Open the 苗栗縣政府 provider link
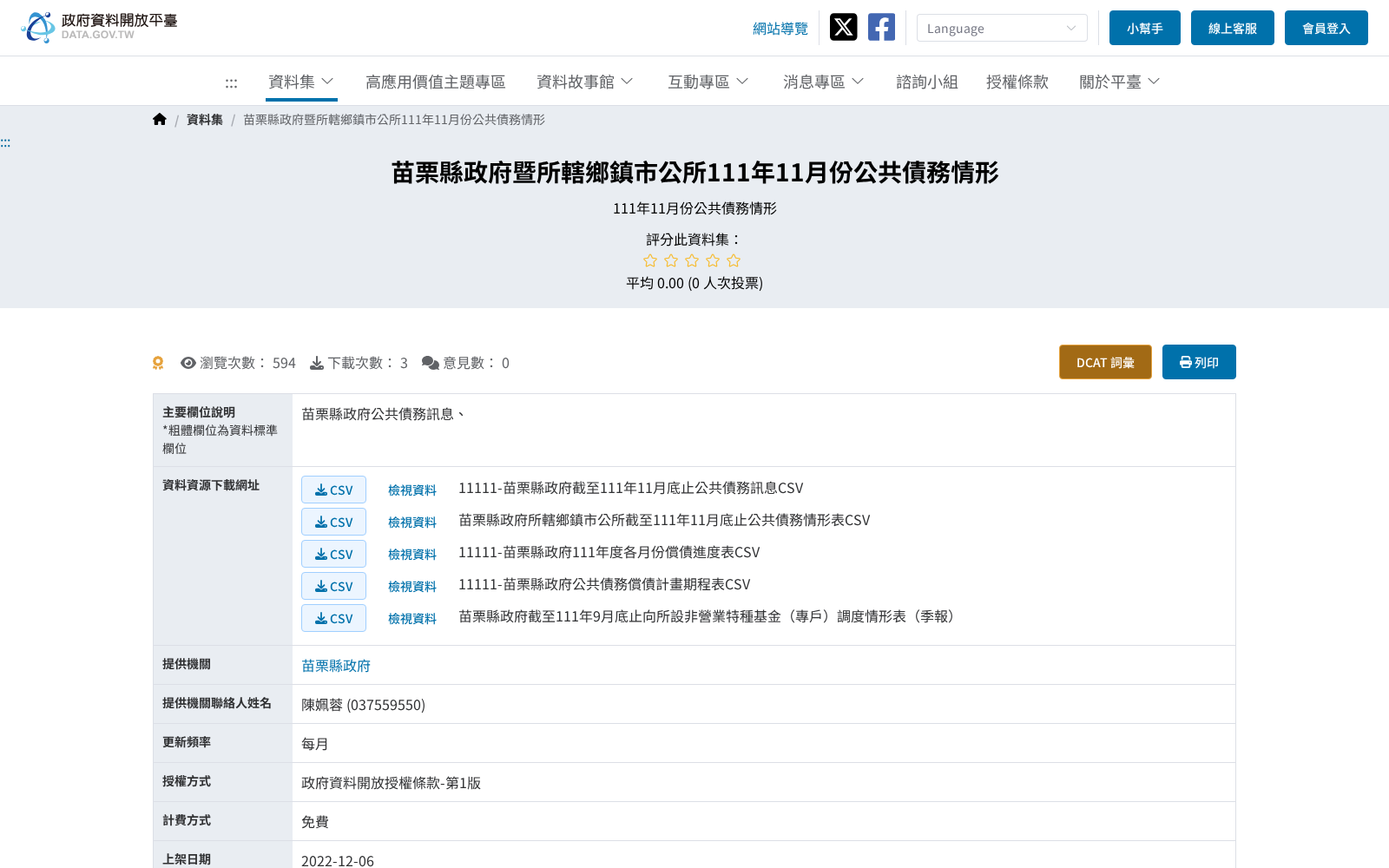This screenshot has width=1389, height=868. coord(336,666)
